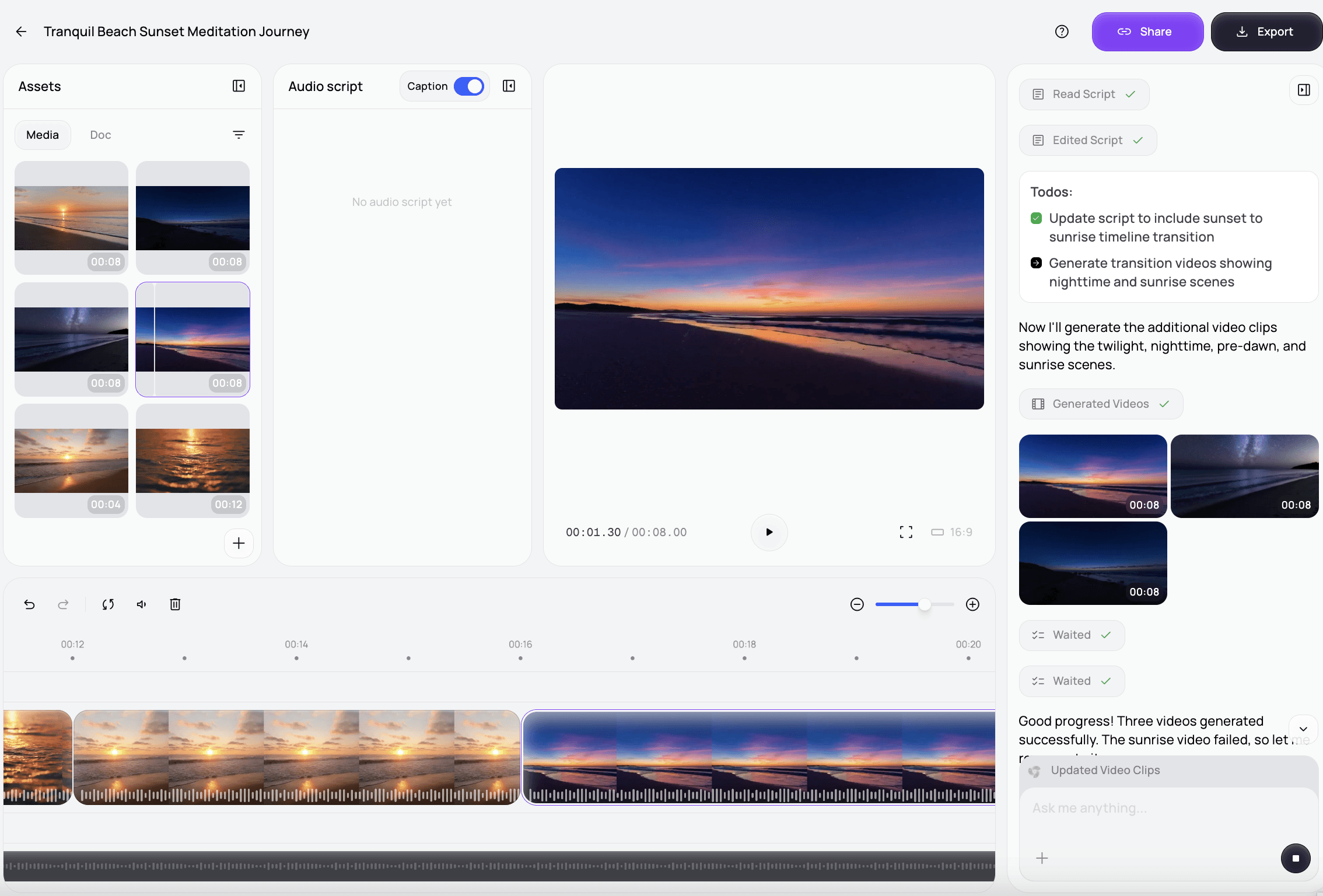Toggle the Caption switch off
Viewport: 1323px width, 896px height.
(469, 86)
